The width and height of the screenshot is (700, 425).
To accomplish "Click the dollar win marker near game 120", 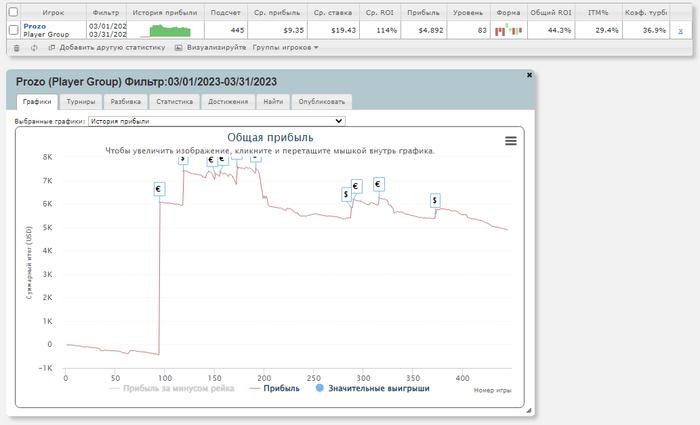I will click(x=183, y=160).
